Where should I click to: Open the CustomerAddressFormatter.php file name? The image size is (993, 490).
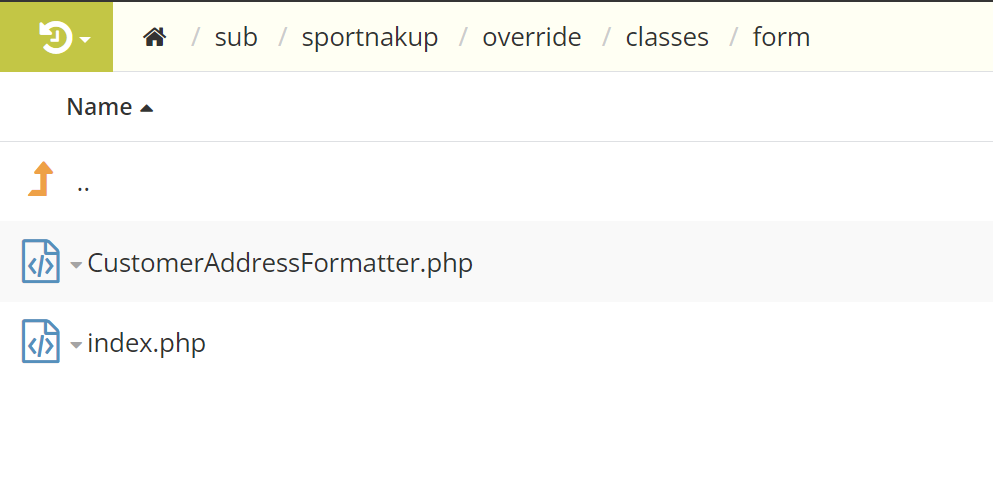280,263
